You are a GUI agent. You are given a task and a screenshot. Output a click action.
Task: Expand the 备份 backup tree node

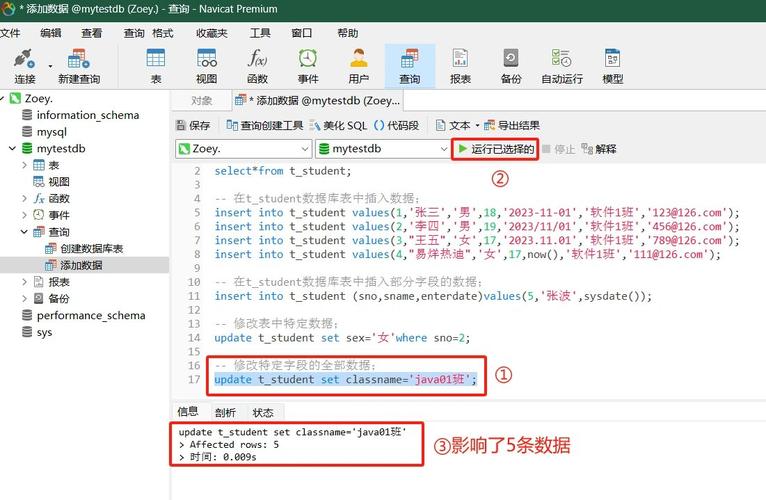24,298
